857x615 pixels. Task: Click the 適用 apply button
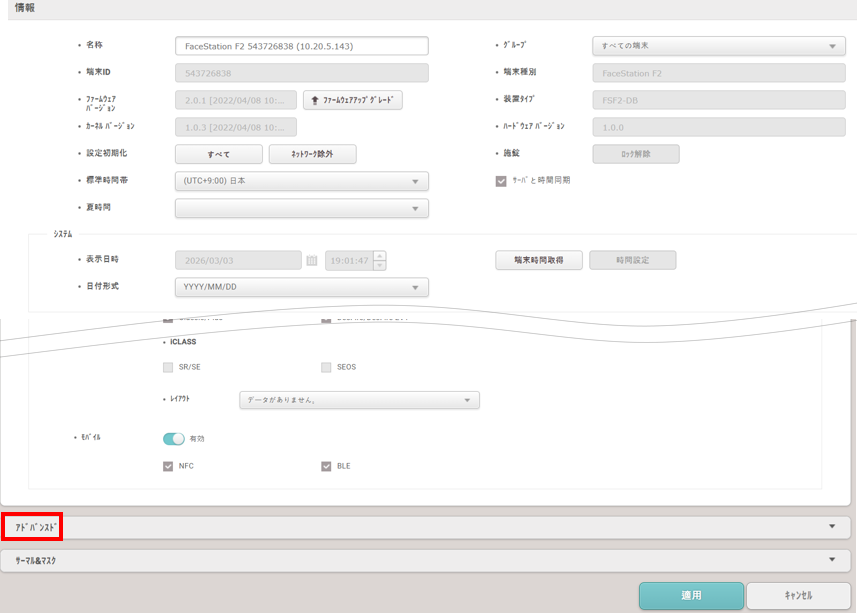pos(691,595)
